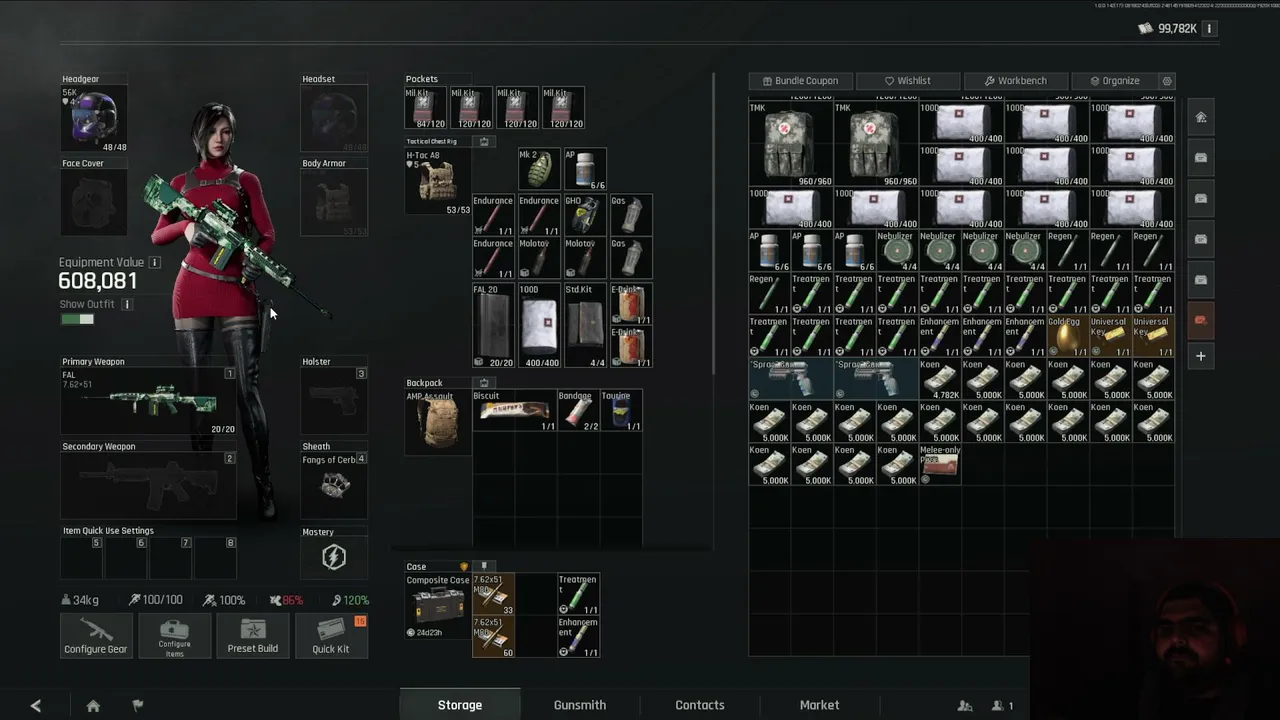Click the Show Outfit info icon

click(x=127, y=304)
